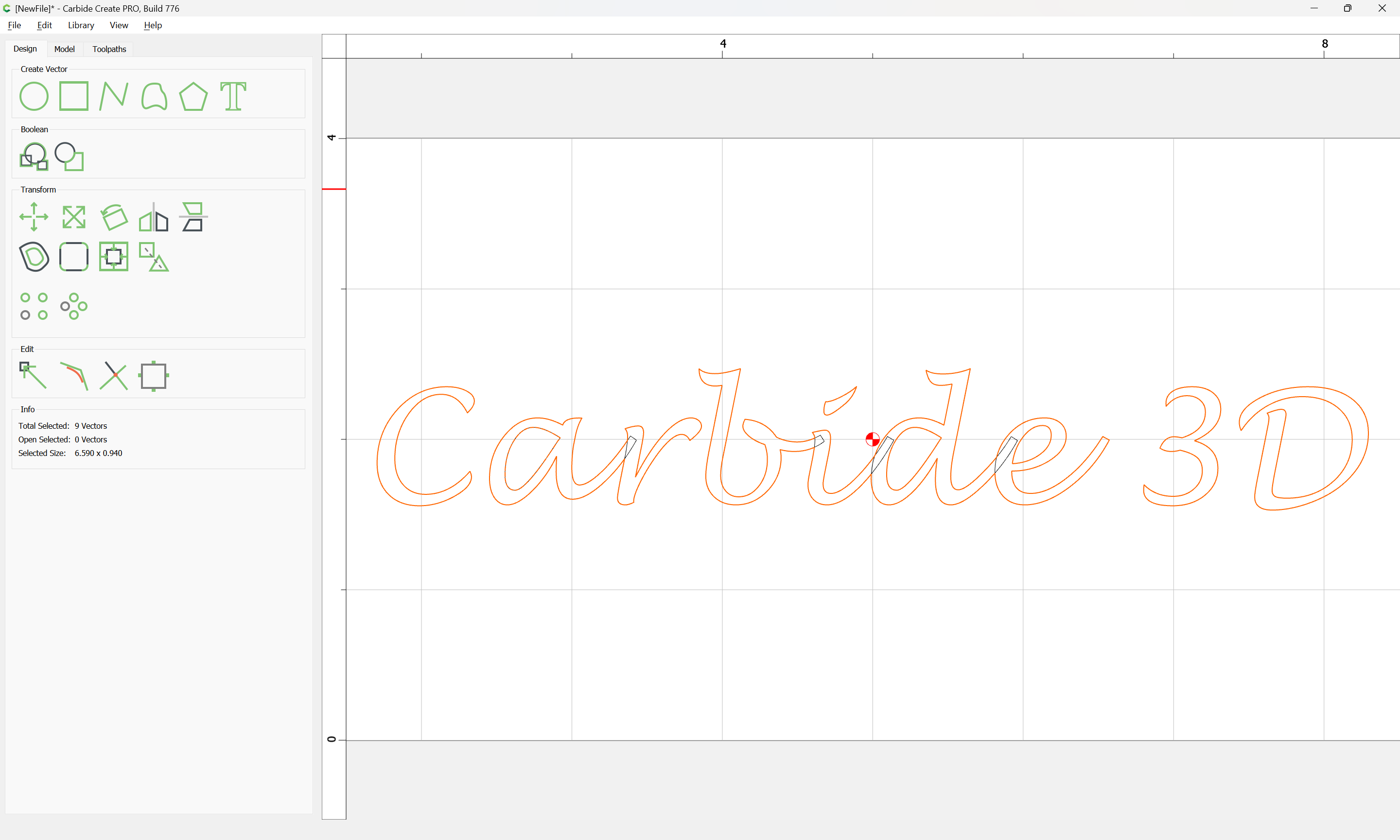Choose the Polyline drawing tool

tap(114, 96)
